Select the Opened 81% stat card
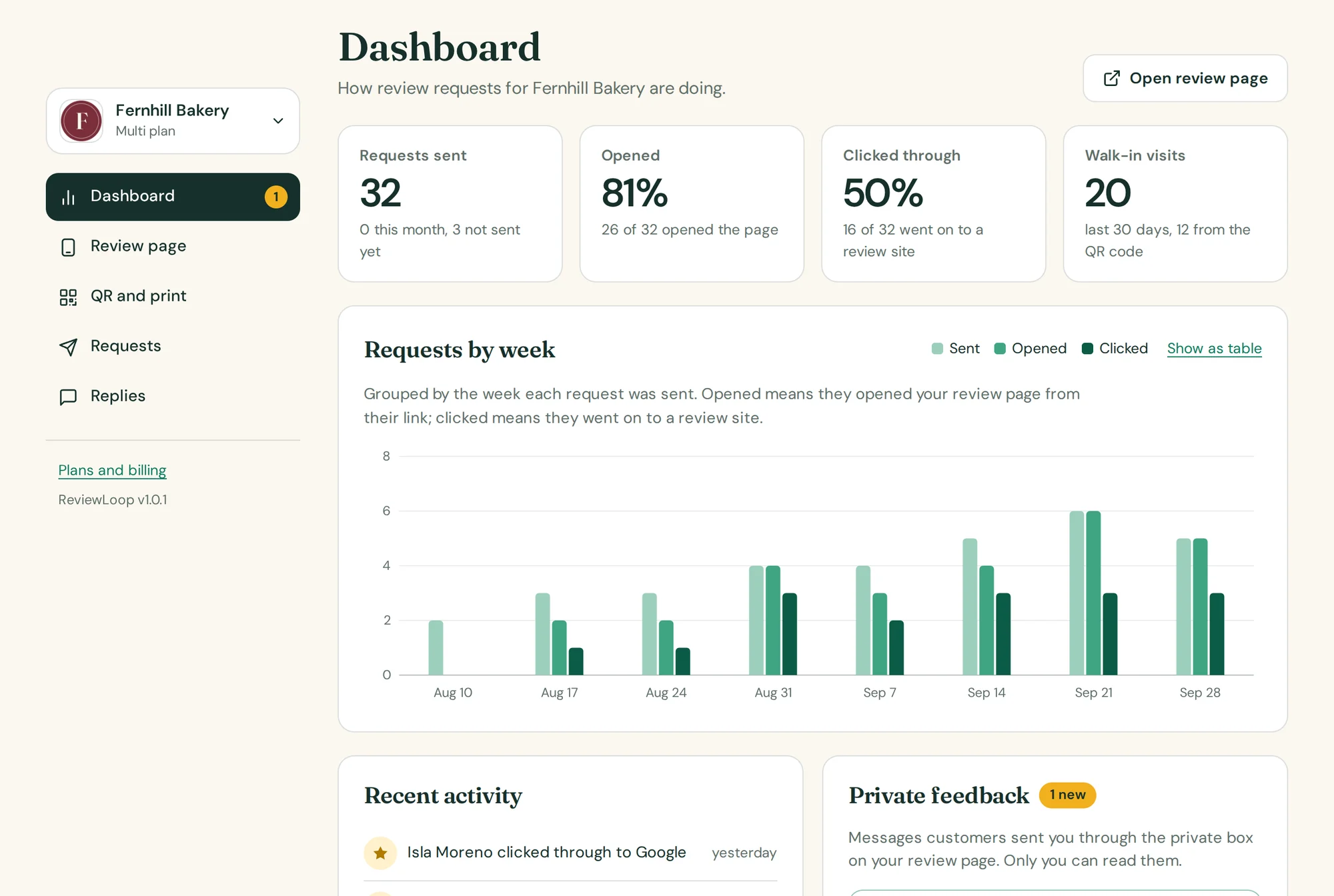 click(692, 204)
